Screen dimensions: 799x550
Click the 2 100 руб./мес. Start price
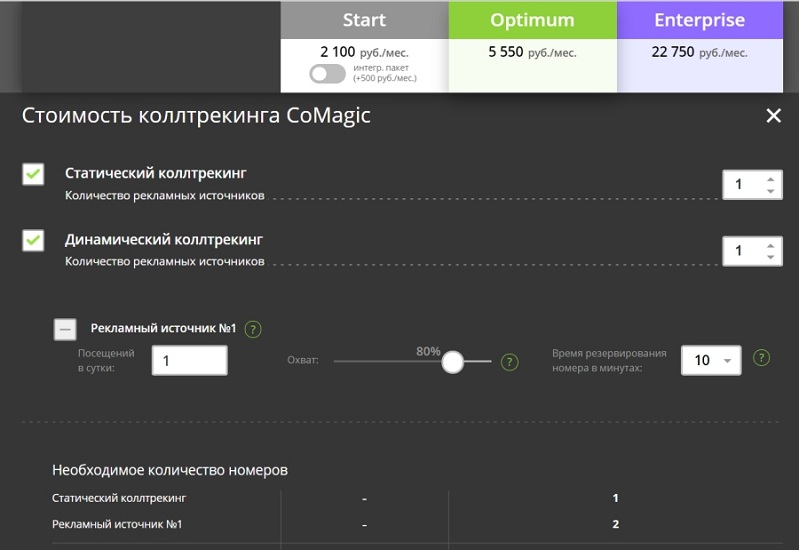point(364,52)
